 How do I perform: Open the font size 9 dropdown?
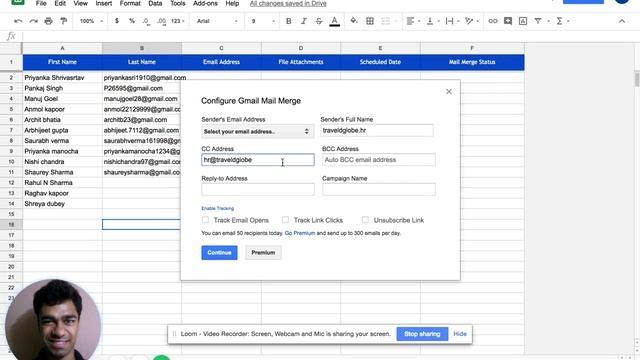[x=263, y=21]
